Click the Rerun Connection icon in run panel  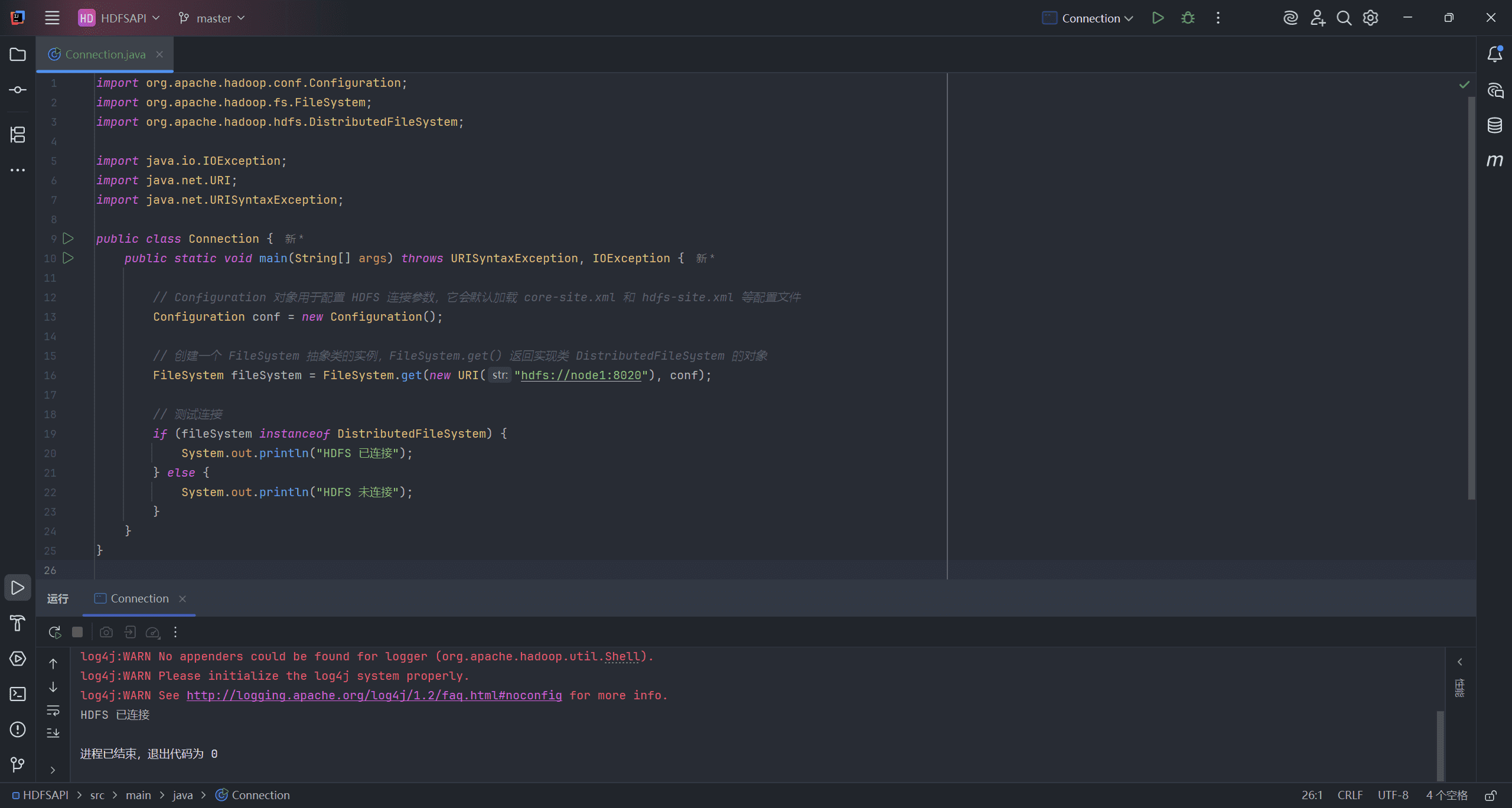pos(54,632)
